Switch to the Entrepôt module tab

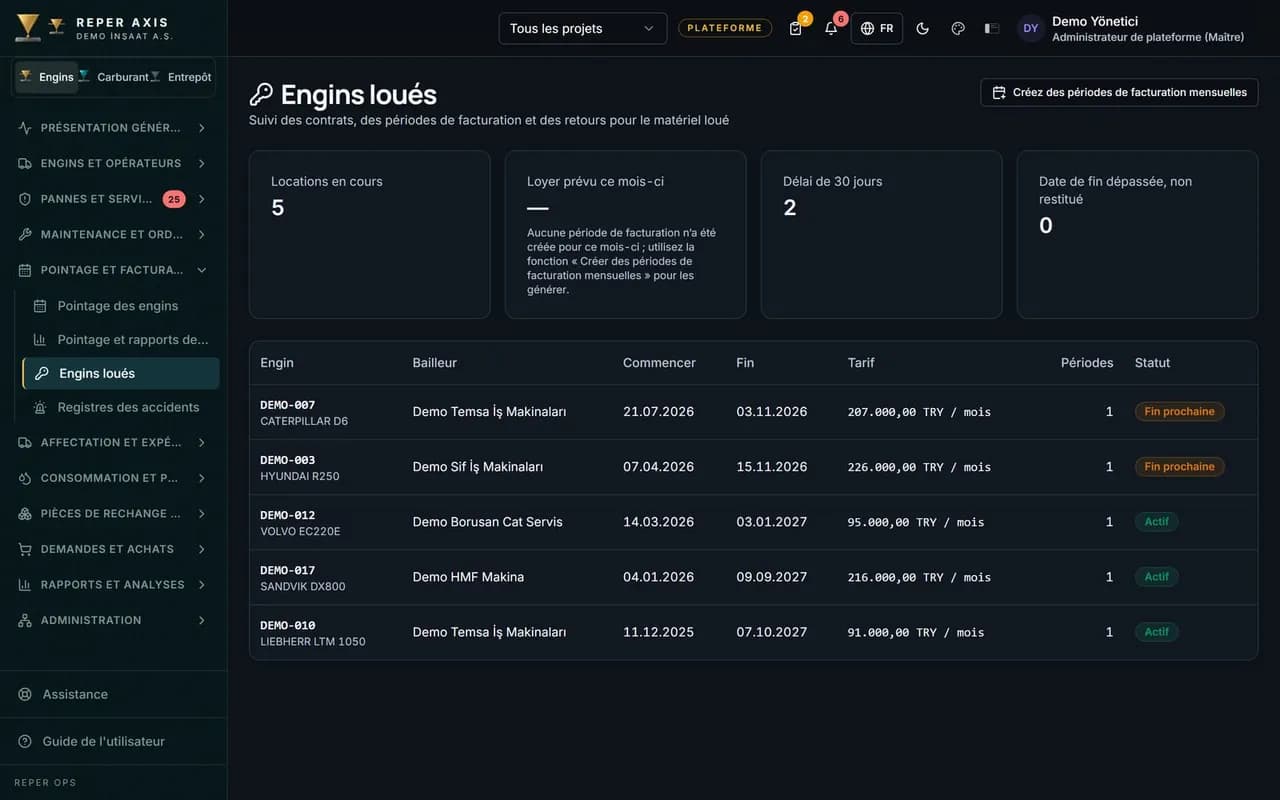(x=181, y=77)
